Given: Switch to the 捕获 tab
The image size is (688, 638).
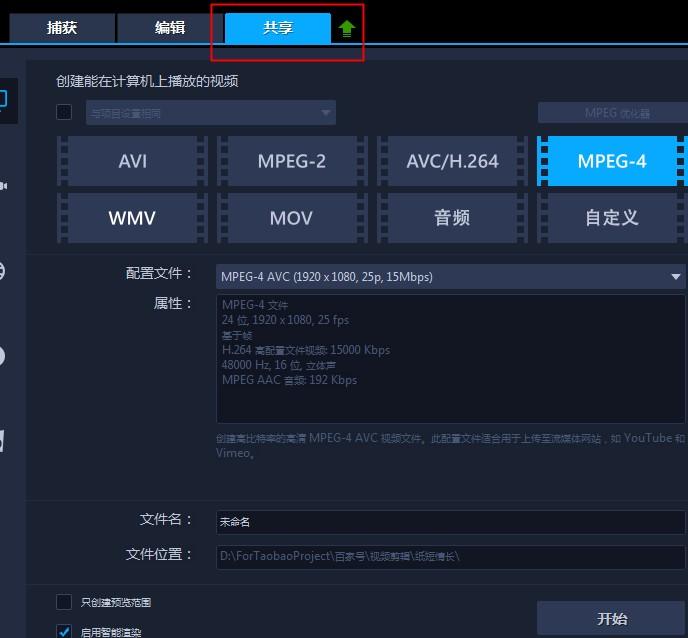Looking at the screenshot, I should click(x=62, y=28).
